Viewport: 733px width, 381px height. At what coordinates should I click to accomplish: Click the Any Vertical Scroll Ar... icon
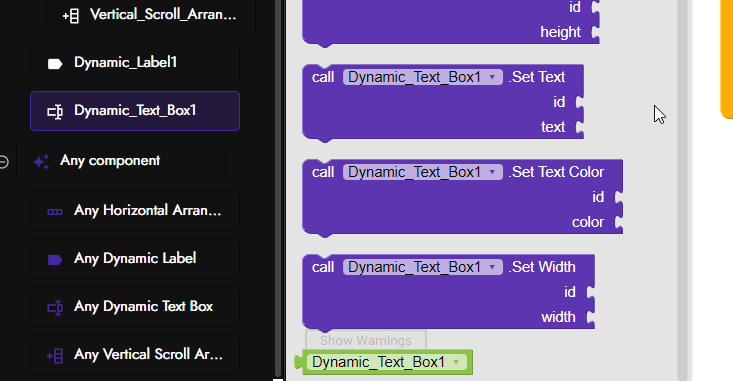tap(55, 356)
